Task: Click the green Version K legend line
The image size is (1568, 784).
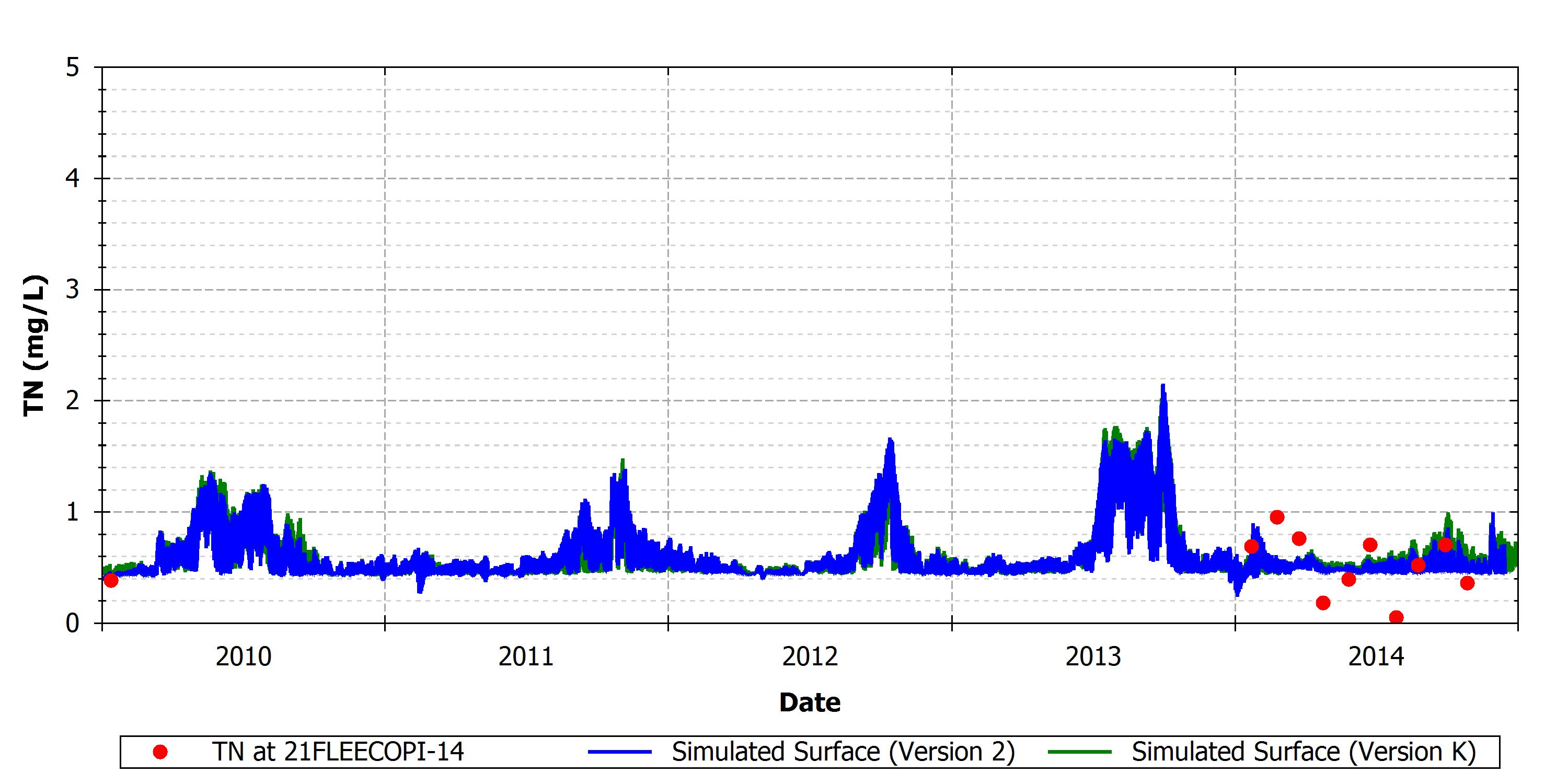Action: coord(1080,752)
